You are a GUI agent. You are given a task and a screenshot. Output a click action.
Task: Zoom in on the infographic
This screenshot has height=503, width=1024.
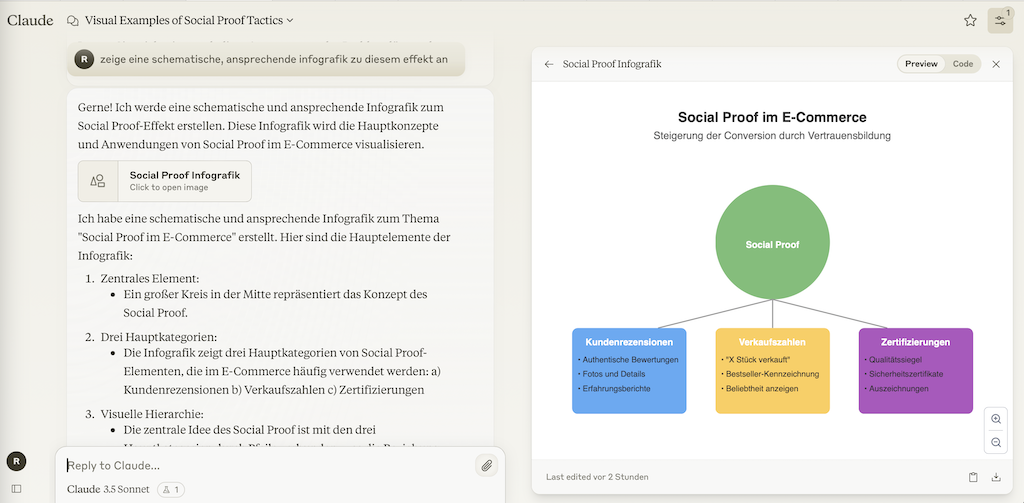pyautogui.click(x=996, y=419)
